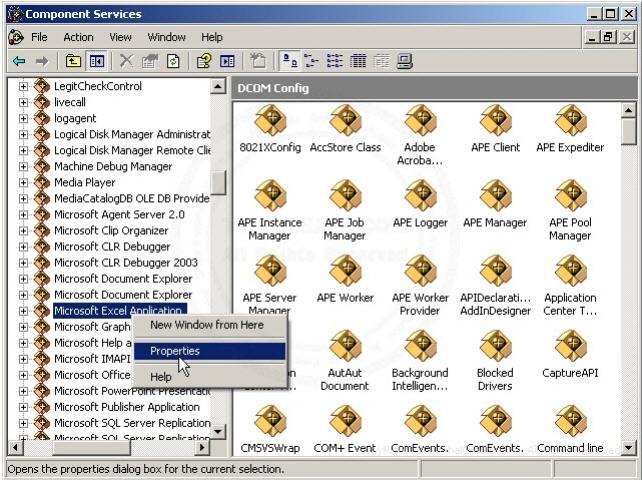
Task: Click the Help toolbar icon with question mark
Action: pyautogui.click(x=204, y=61)
